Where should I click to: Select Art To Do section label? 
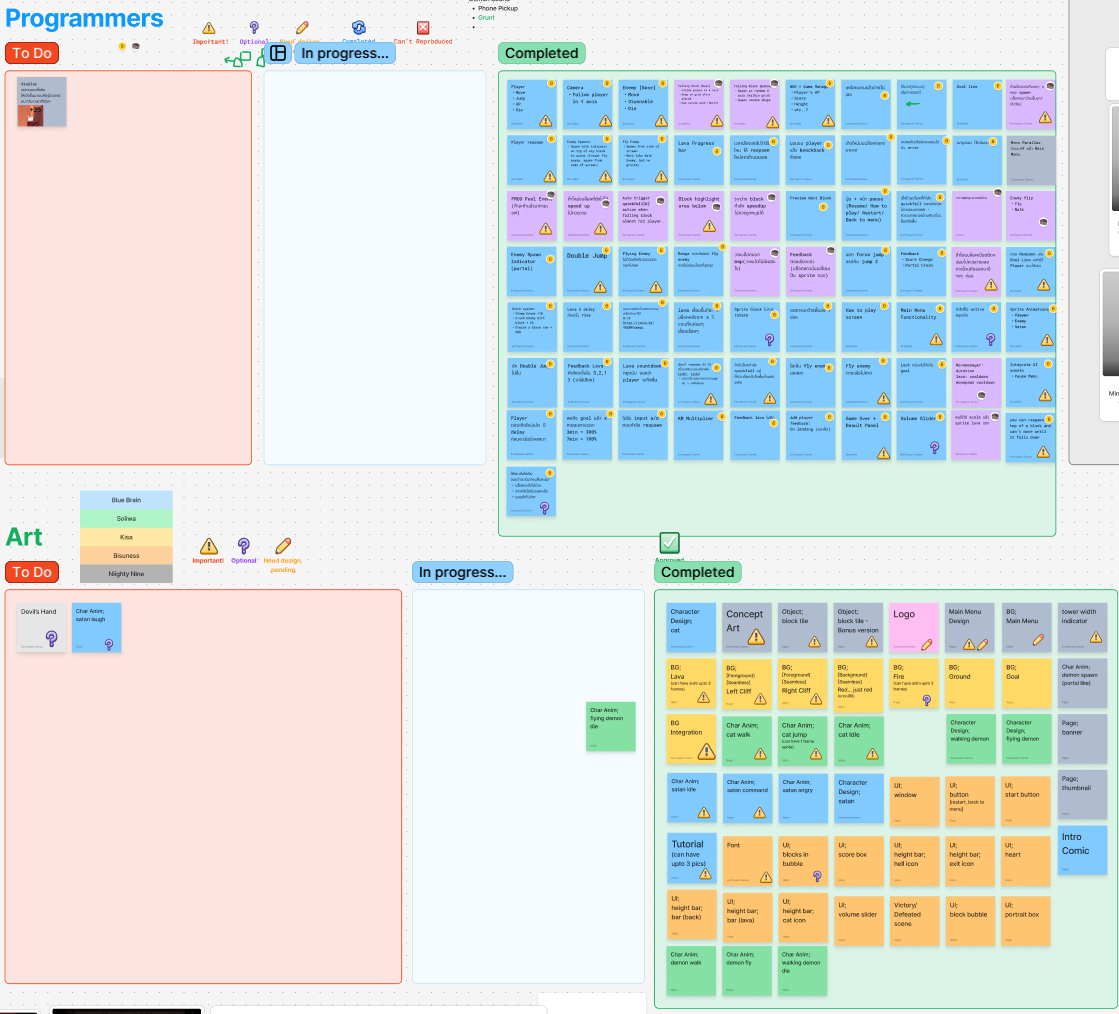32,572
